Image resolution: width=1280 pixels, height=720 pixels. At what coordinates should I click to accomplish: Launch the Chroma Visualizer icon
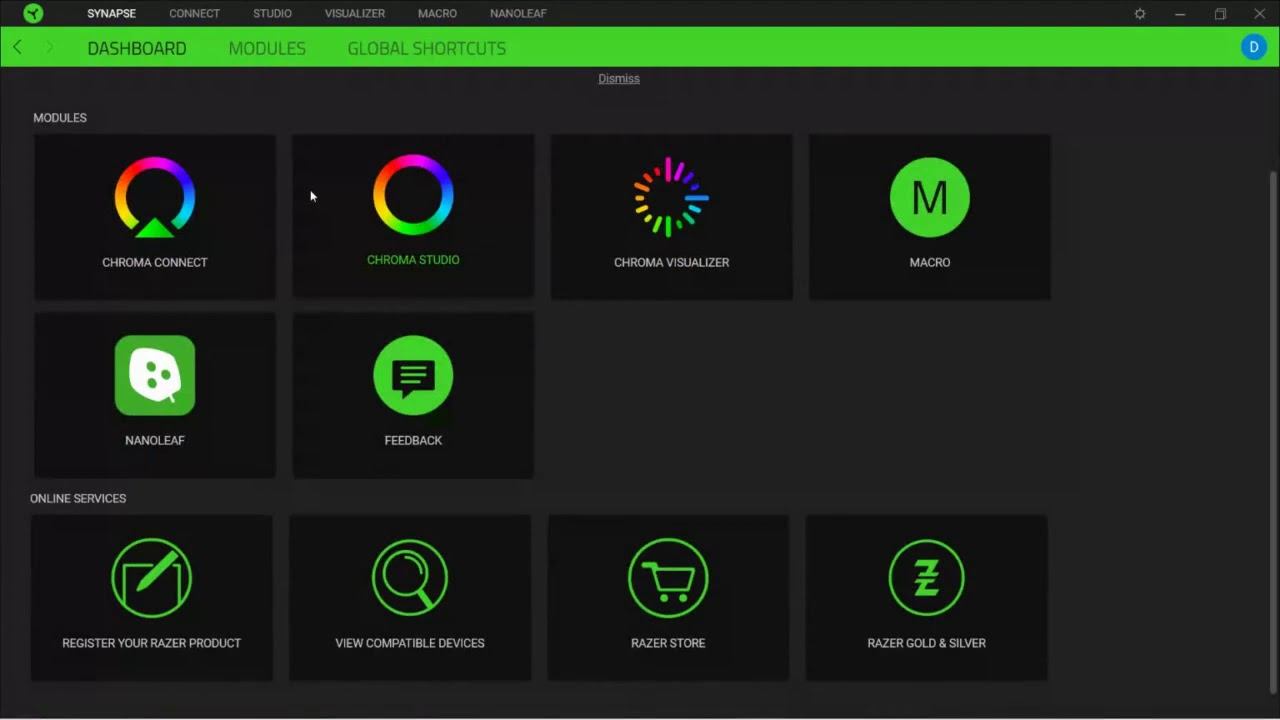[x=671, y=197]
